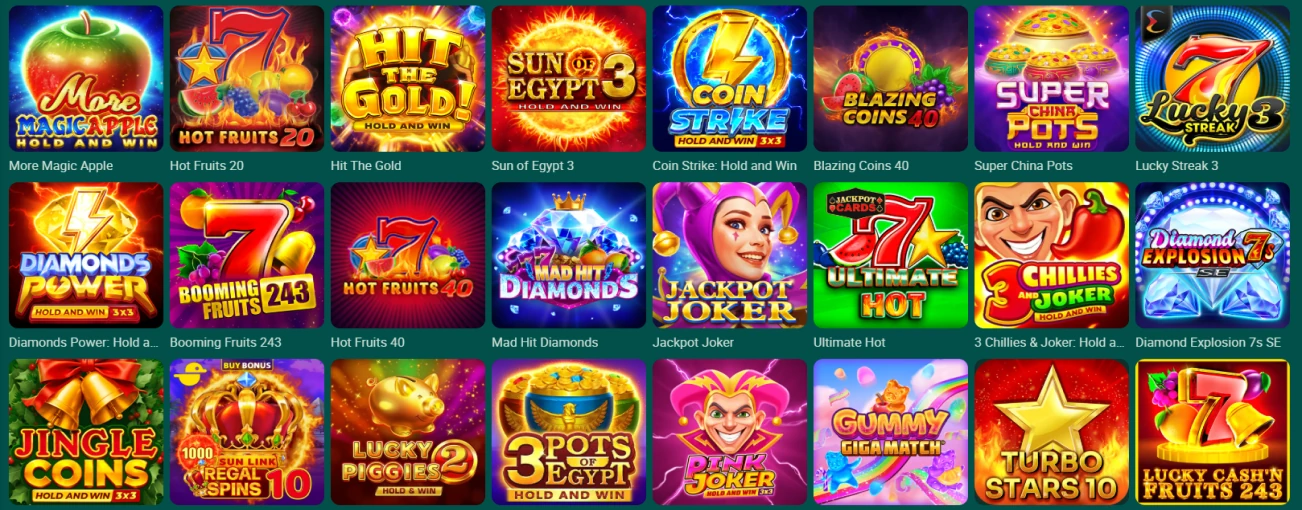Viewport: 1302px width, 510px height.
Task: Select Lucky Streak 3 game tile
Action: point(1213,79)
